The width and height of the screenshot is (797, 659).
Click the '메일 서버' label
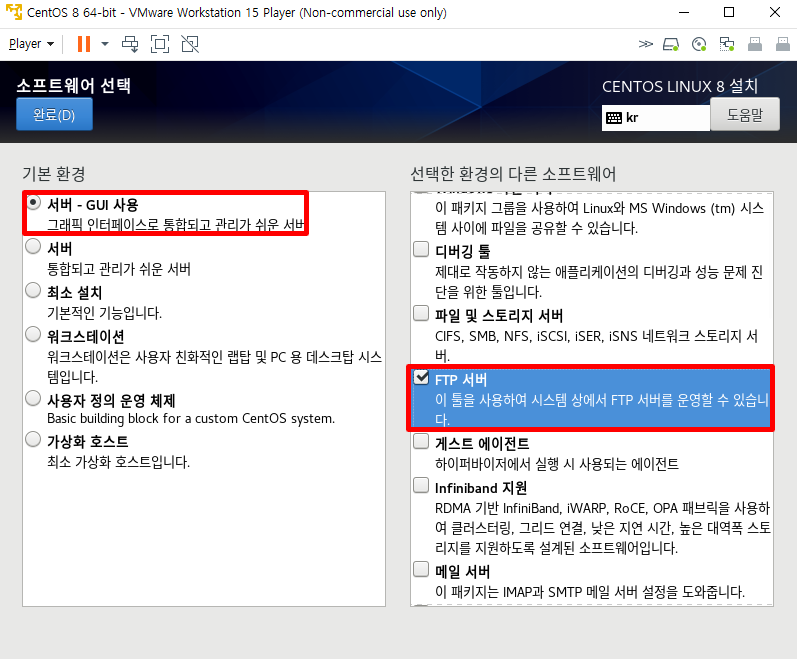[x=463, y=572]
